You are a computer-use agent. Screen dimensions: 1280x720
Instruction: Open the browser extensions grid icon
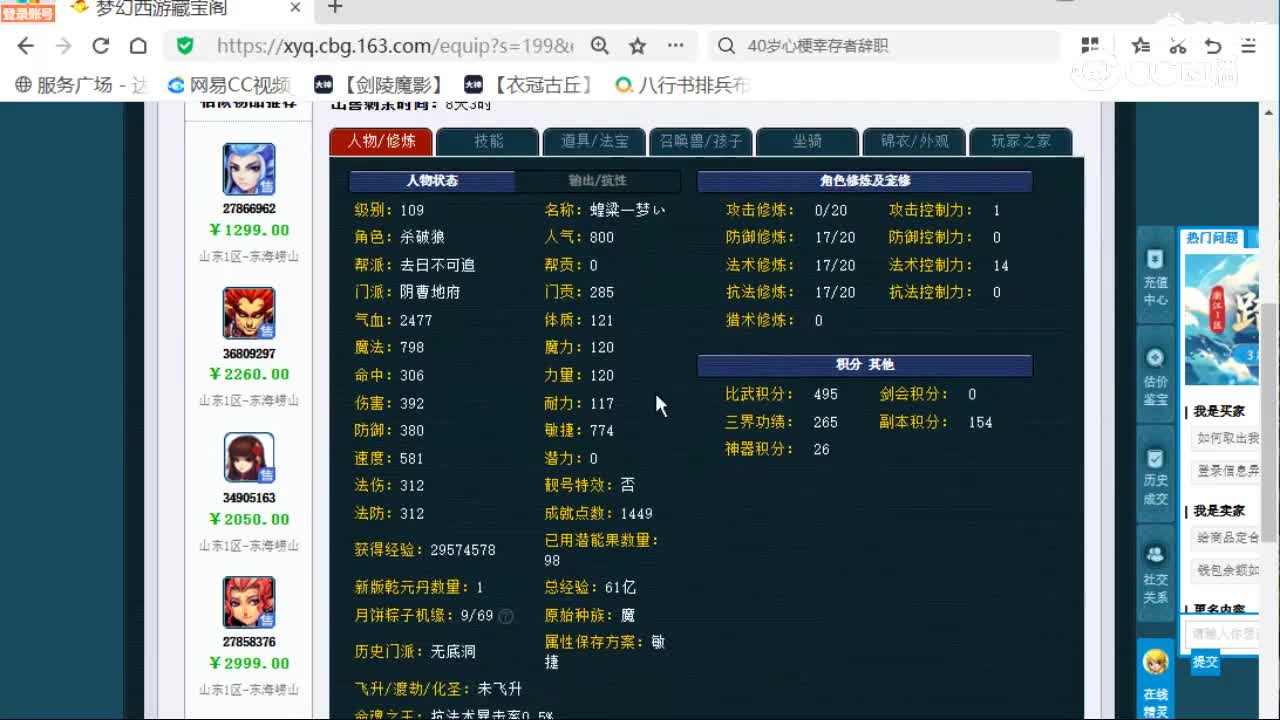pos(1090,46)
